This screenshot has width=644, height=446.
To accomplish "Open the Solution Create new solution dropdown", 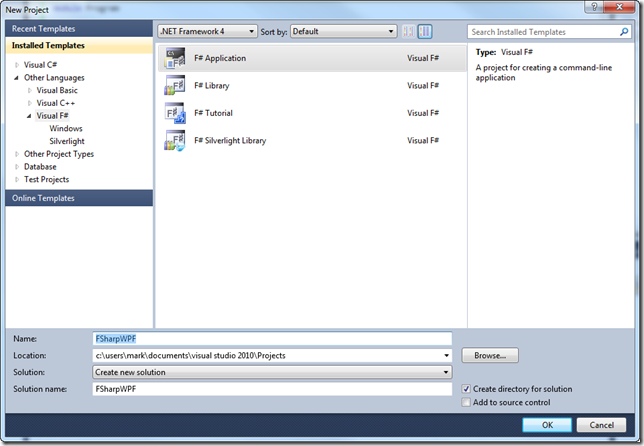I will [272, 372].
